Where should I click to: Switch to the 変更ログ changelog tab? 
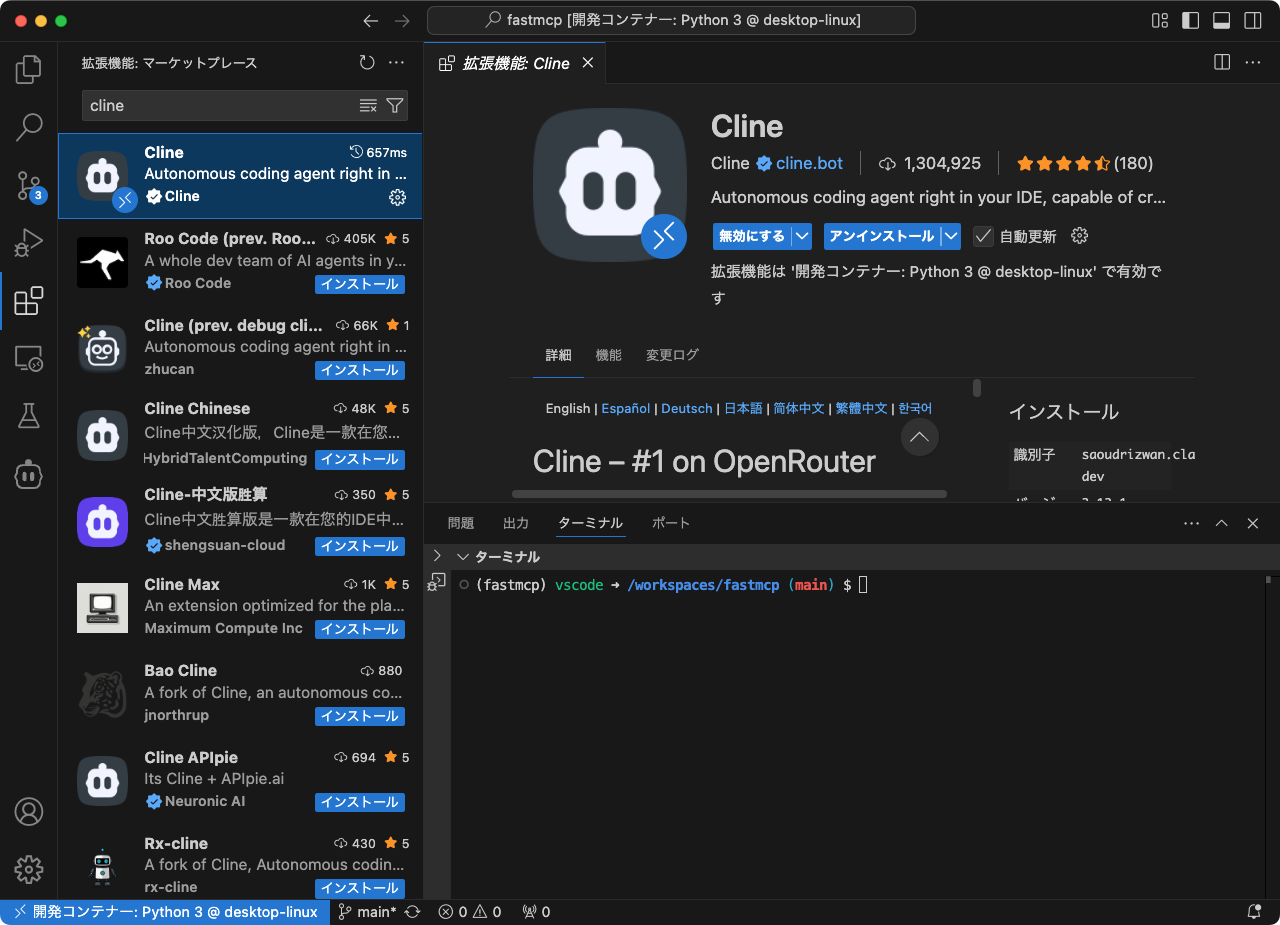pyautogui.click(x=672, y=354)
